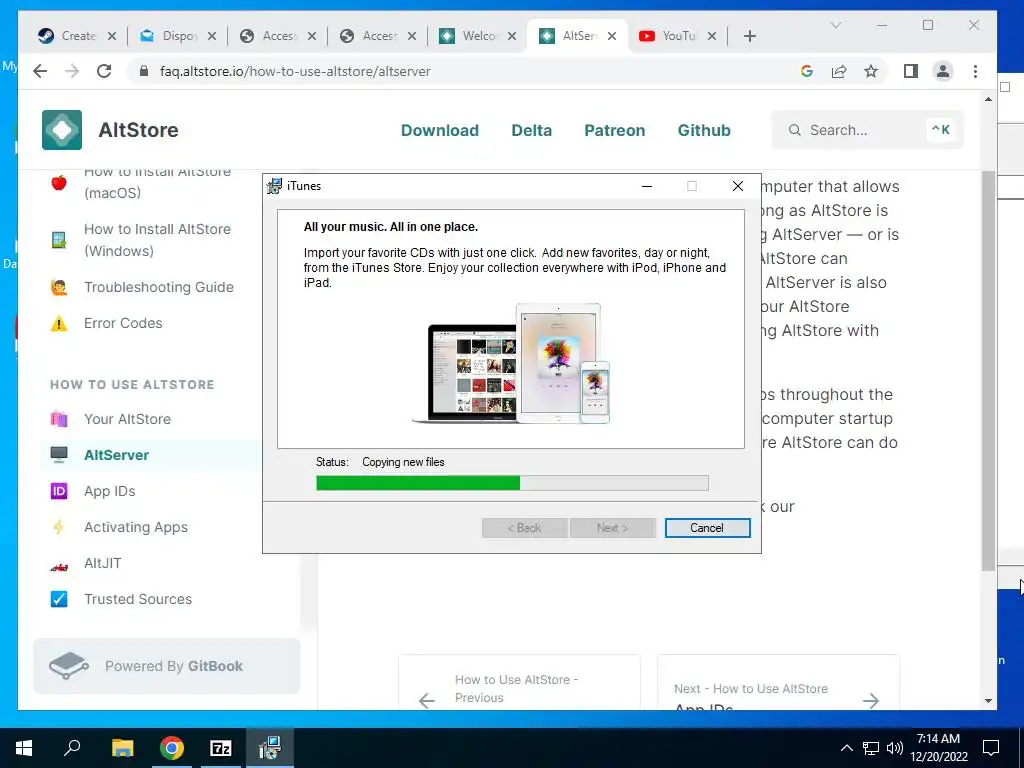The image size is (1024, 768).
Task: Open the AltJIT sidebar page
Action: 103,563
